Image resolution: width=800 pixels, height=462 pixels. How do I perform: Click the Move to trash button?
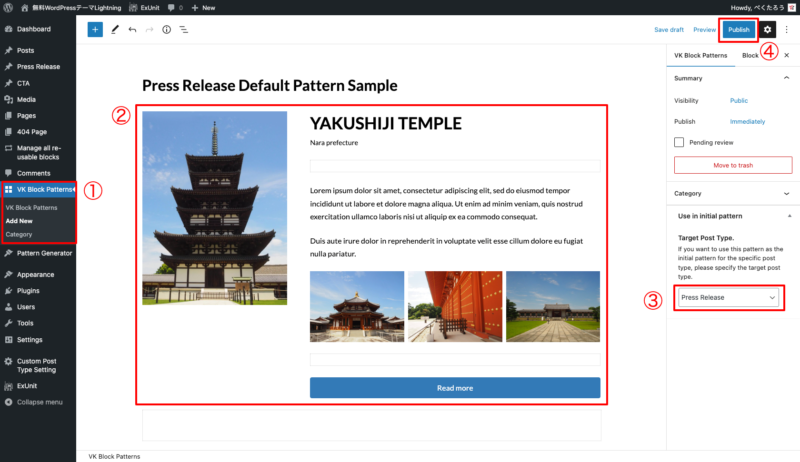[733, 165]
